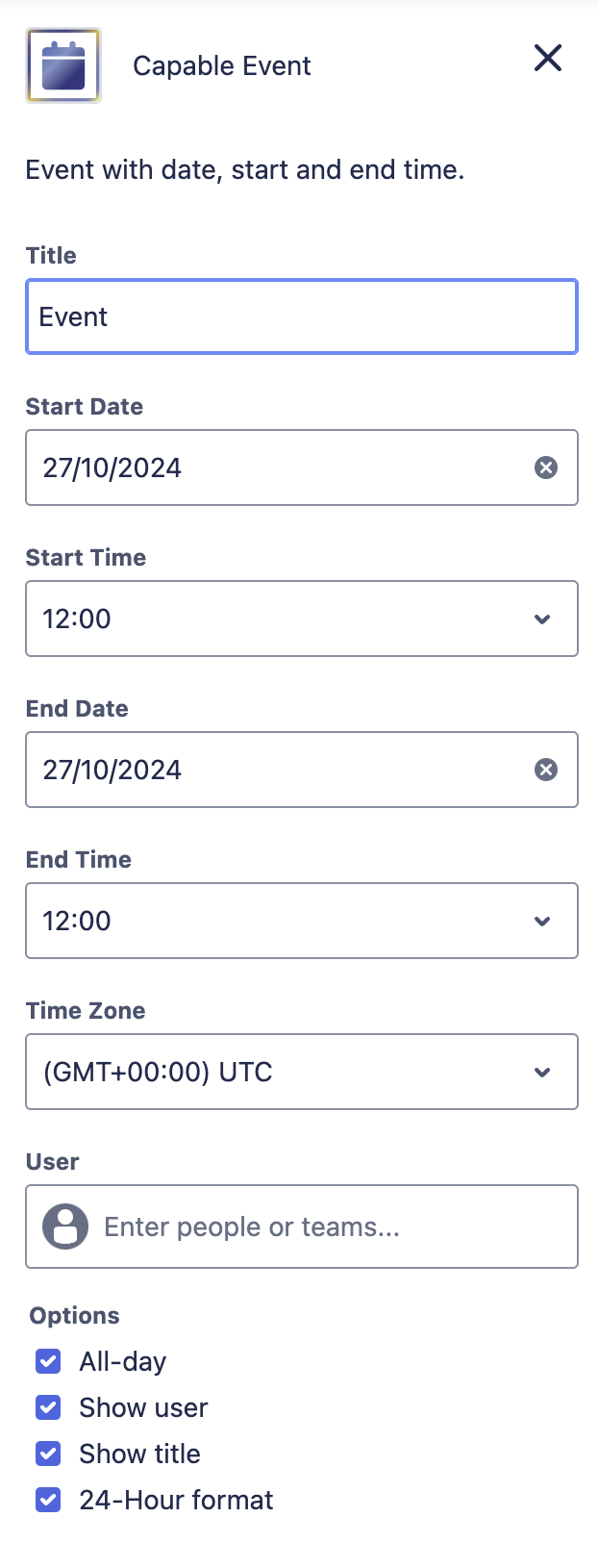The image size is (598, 1568).
Task: Open the End Time 12:00 dropdown
Action: coord(302,921)
